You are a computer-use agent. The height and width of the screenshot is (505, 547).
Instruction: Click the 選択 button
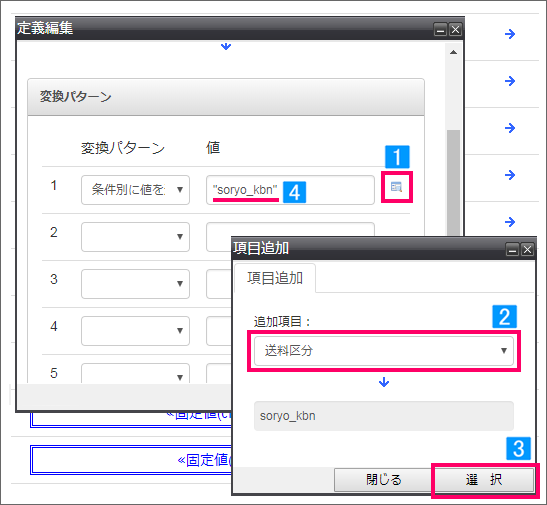[484, 480]
